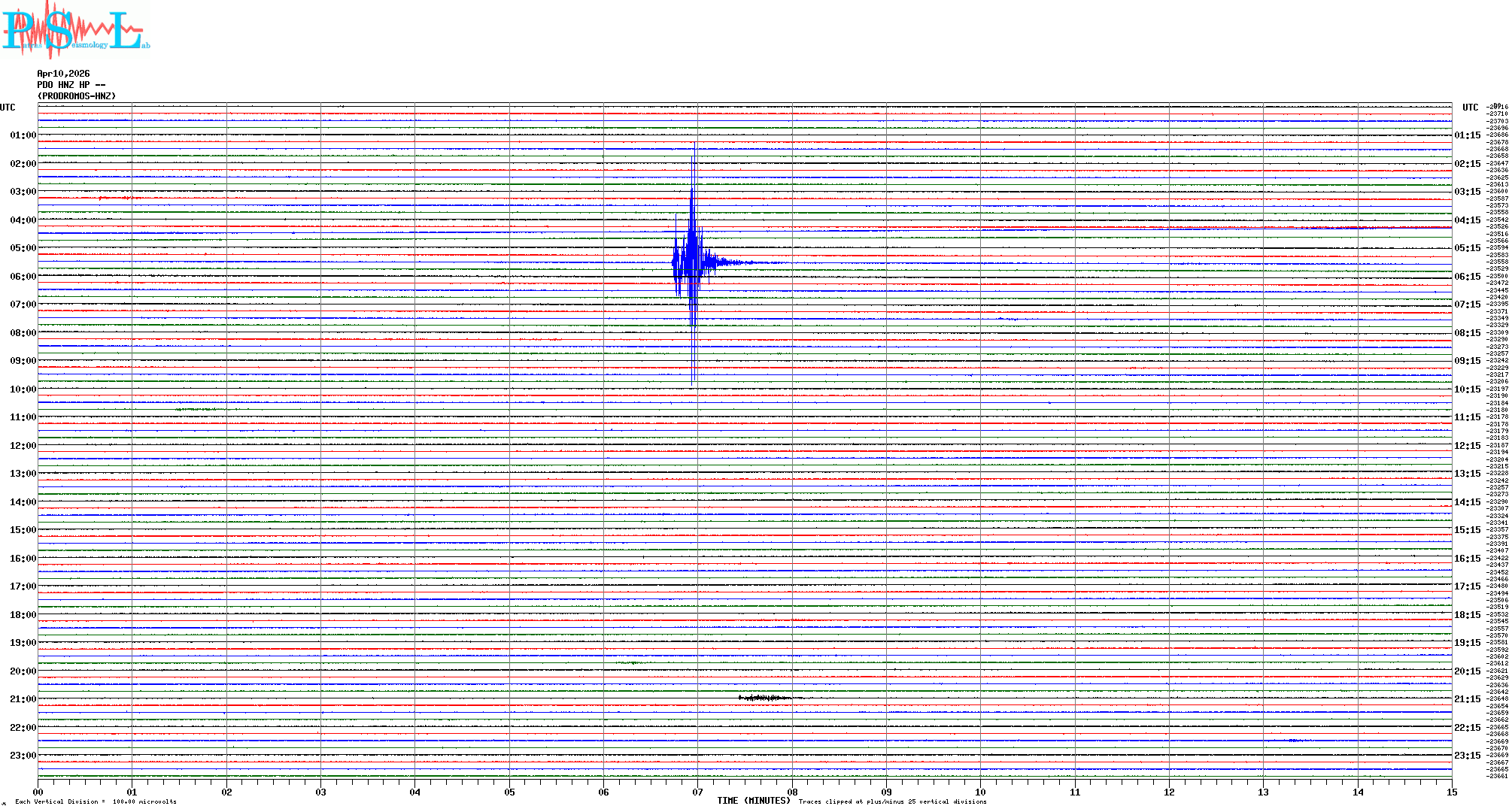Click the 23:15 UTC label on right
This screenshot has width=1512, height=812.
1467,756
